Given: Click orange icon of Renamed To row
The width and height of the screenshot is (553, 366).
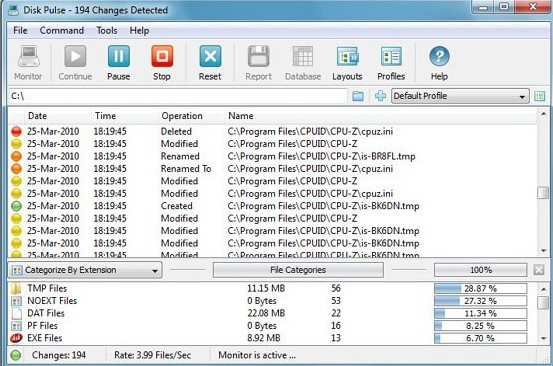Looking at the screenshot, I should click(x=16, y=169).
